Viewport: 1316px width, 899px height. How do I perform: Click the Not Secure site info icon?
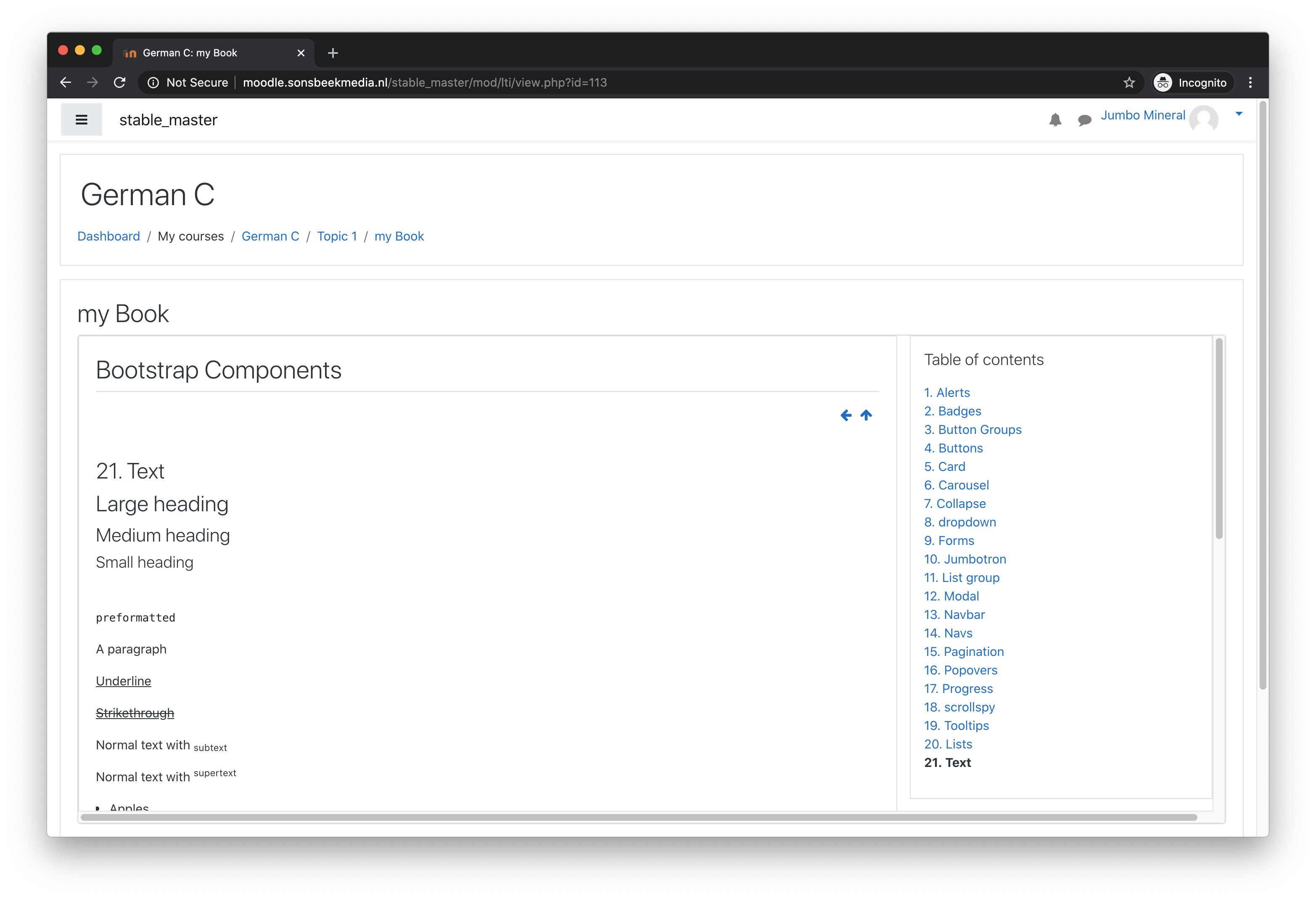coord(153,83)
